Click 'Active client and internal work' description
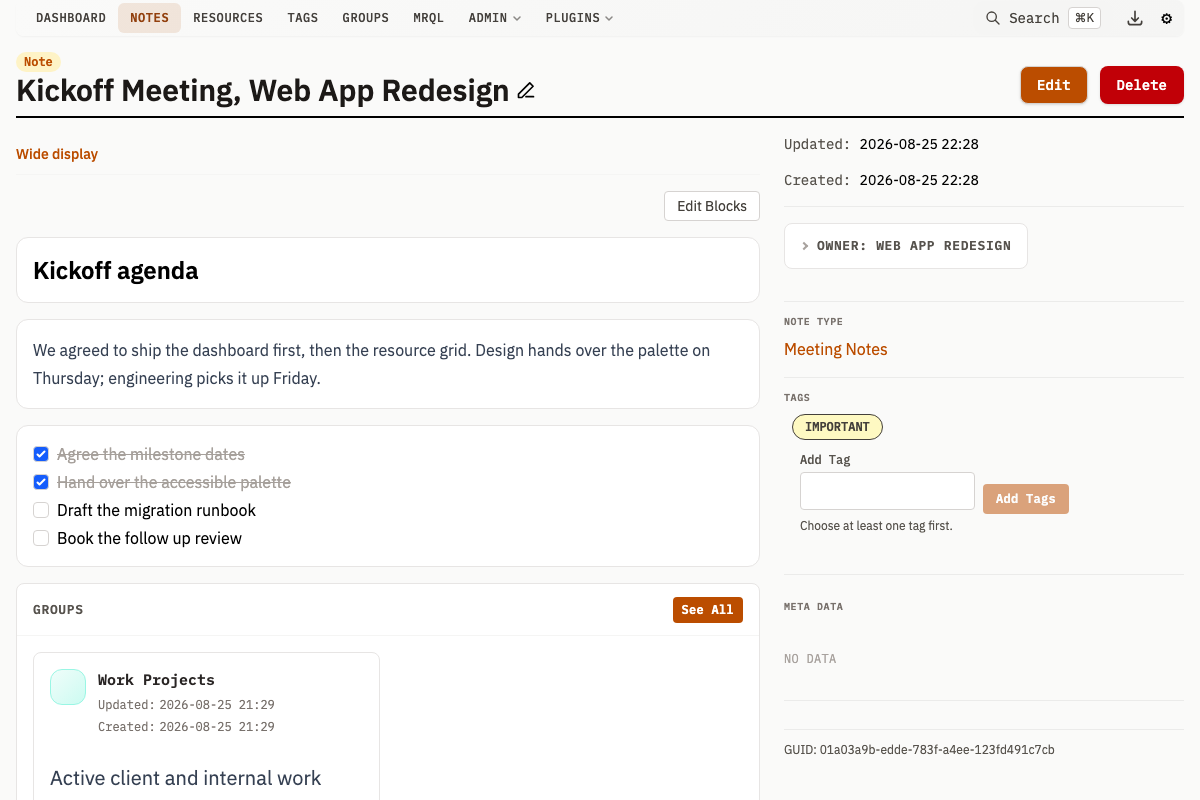This screenshot has width=1200, height=800. [186, 778]
